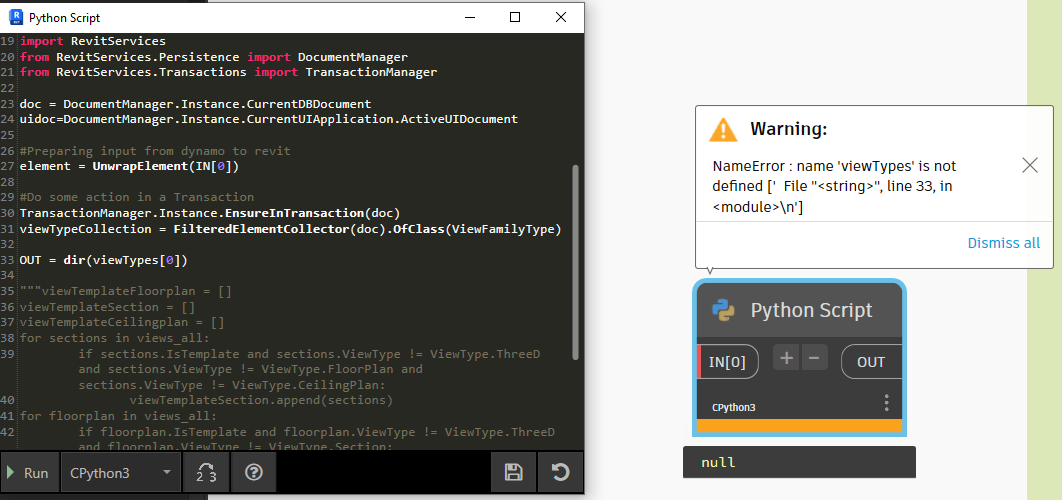Click the Revit icon in the title bar
The width and height of the screenshot is (1062, 500).
(x=15, y=18)
